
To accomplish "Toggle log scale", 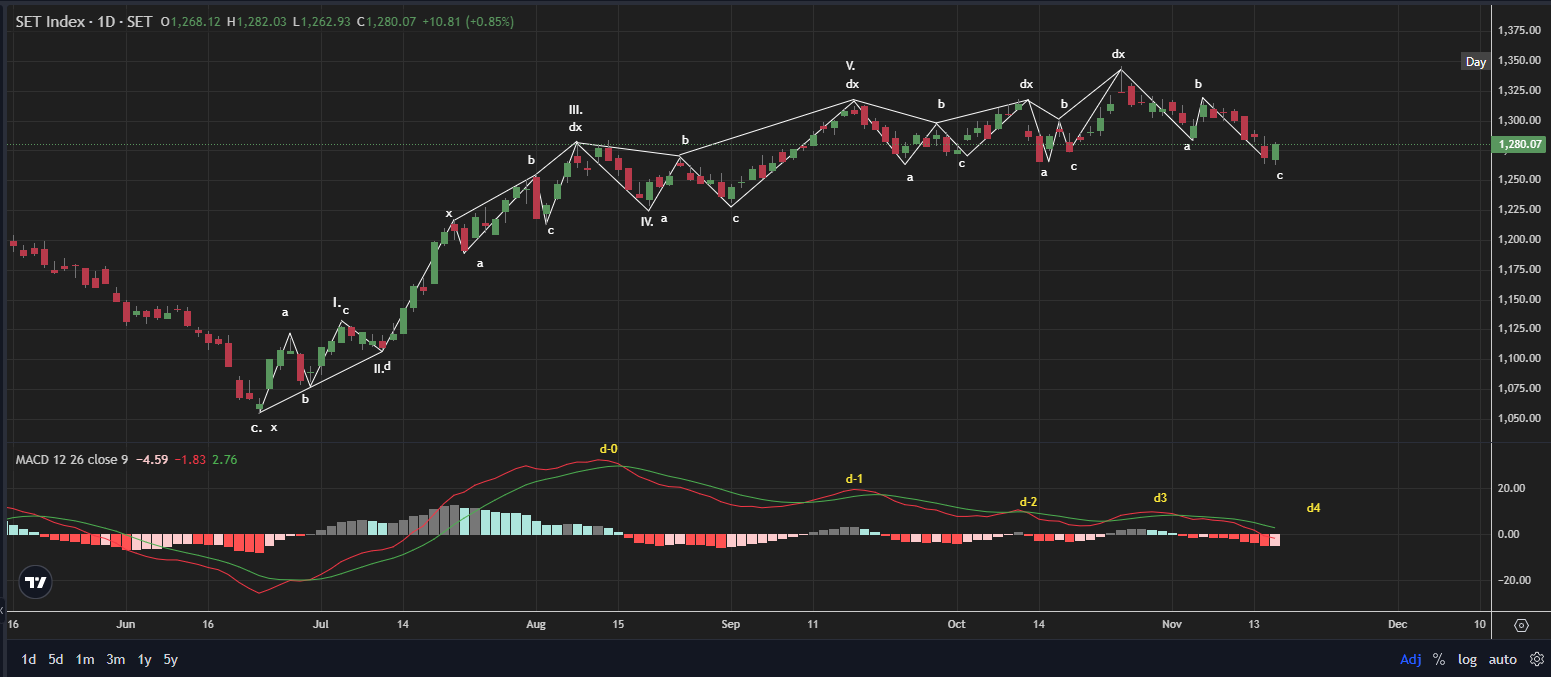I will [1467, 659].
